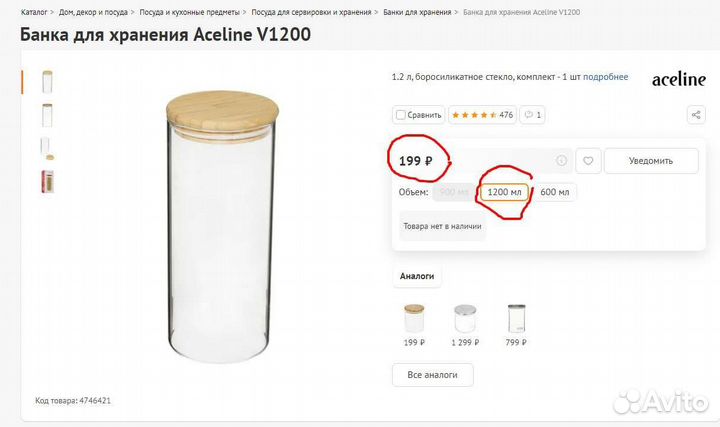Add product to favorites with heart icon
The image size is (720, 427).
pos(589,160)
